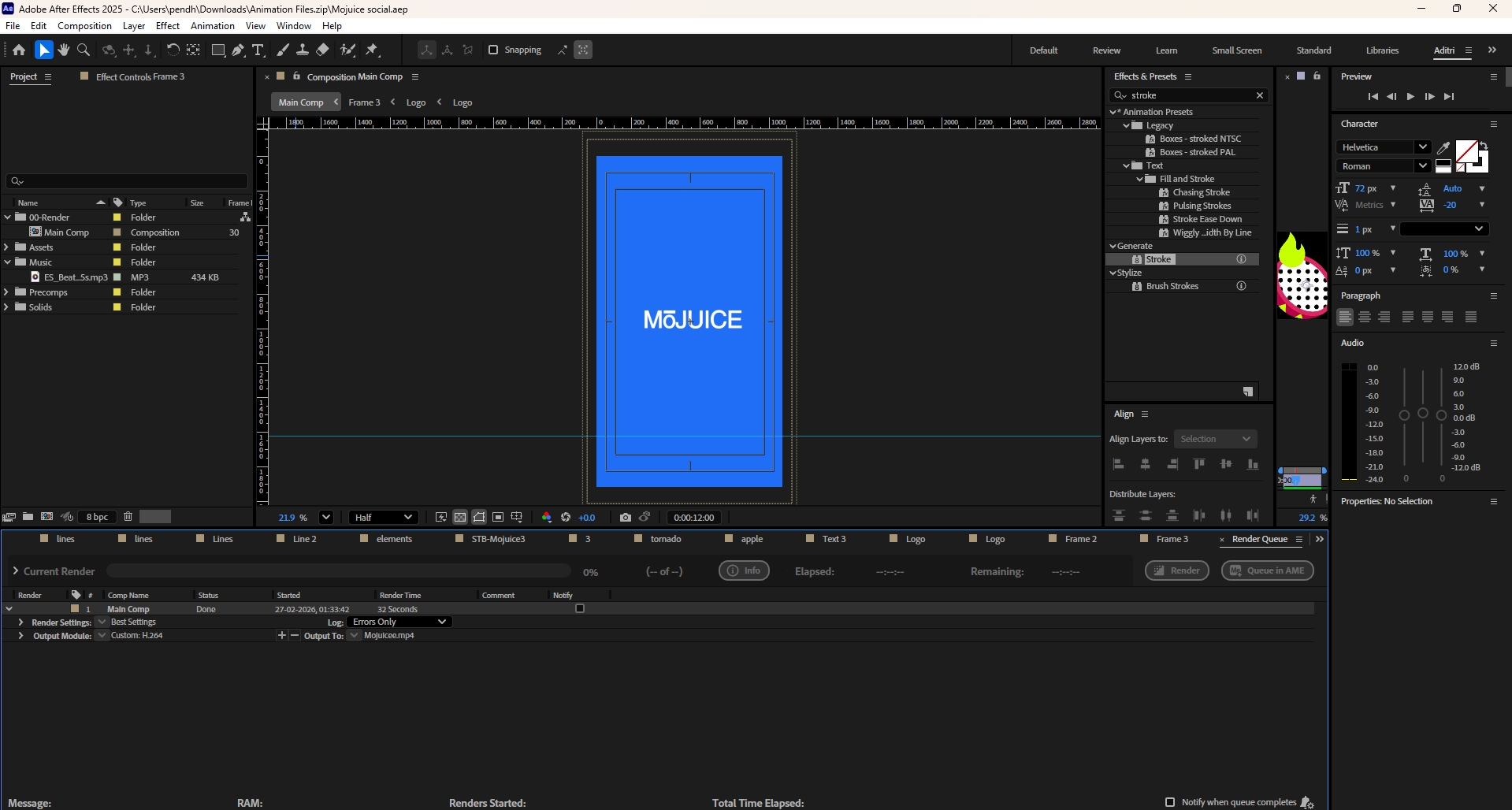
Task: Expand the Assets folder
Action: [x=7, y=247]
